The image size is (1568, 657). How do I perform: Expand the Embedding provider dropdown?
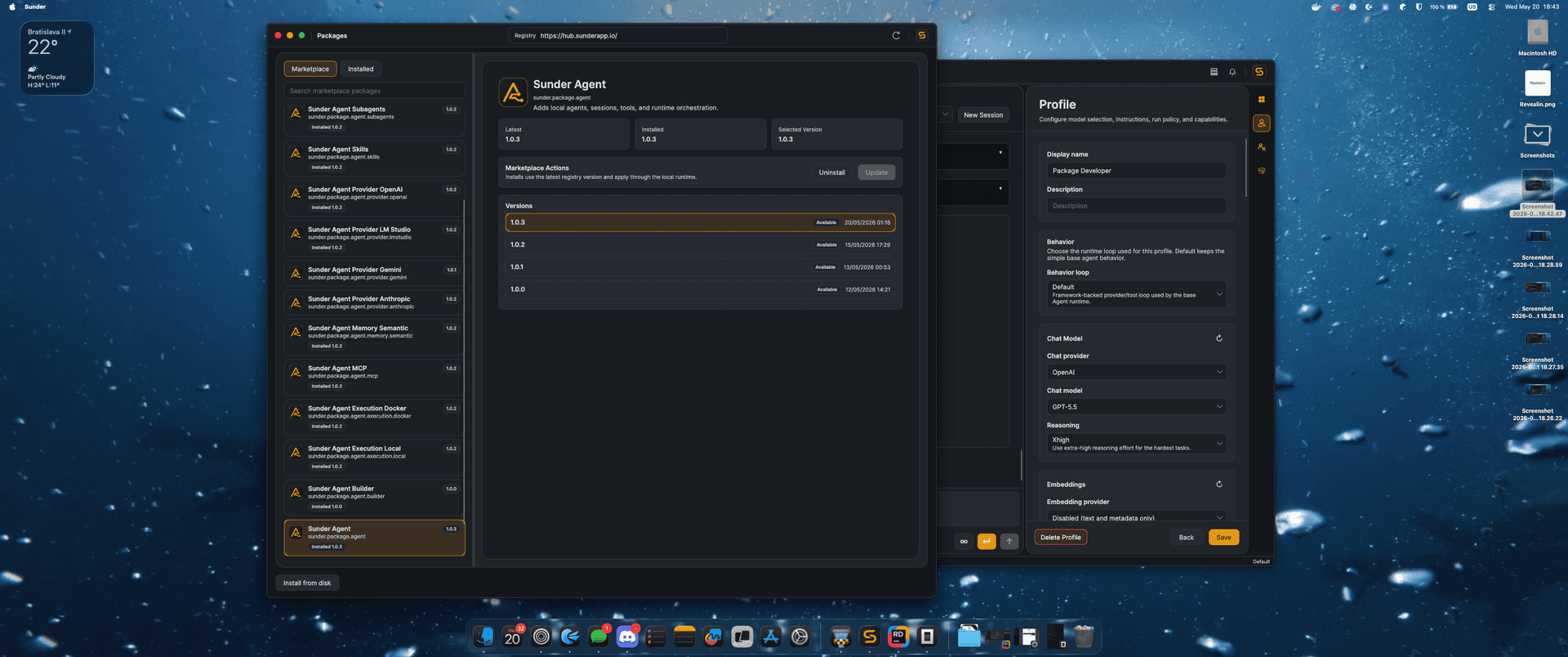tap(1136, 517)
